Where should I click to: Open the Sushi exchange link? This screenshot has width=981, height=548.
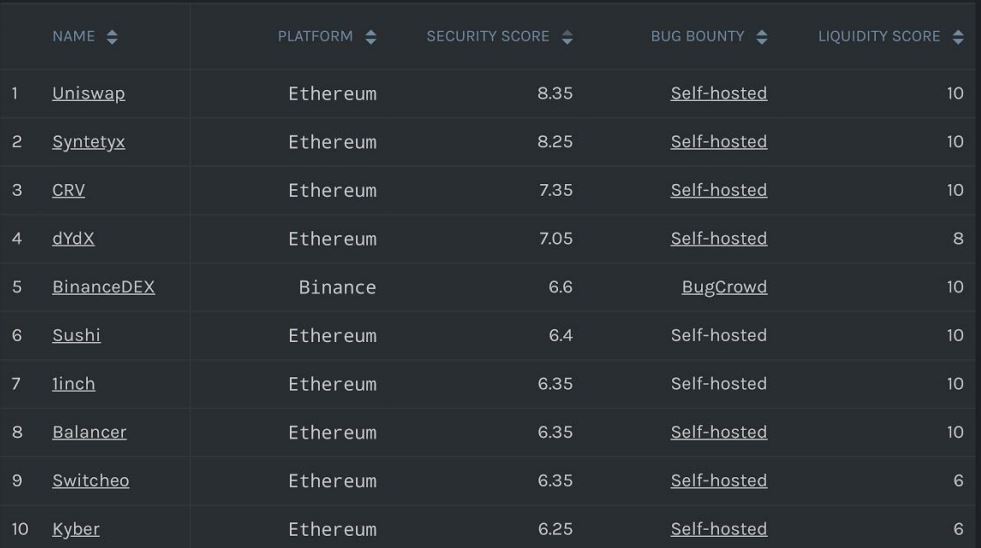pyautogui.click(x=76, y=335)
